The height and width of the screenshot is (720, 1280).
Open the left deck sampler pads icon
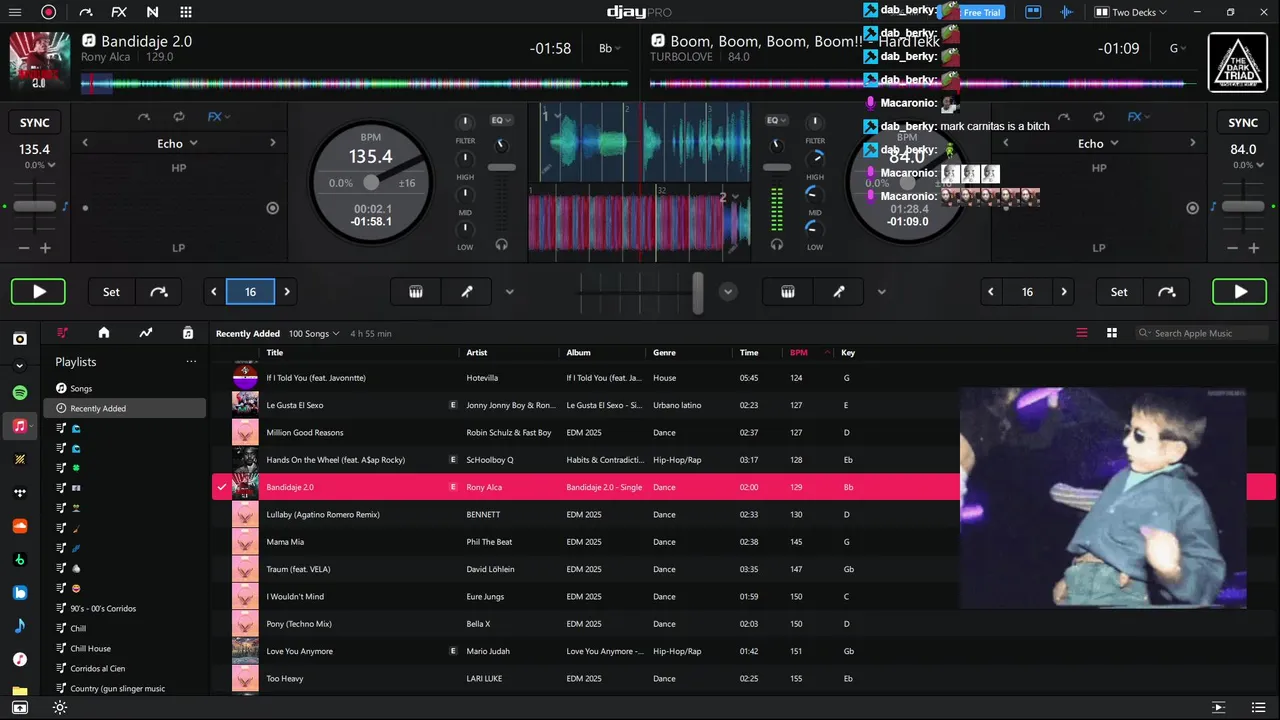[416, 292]
